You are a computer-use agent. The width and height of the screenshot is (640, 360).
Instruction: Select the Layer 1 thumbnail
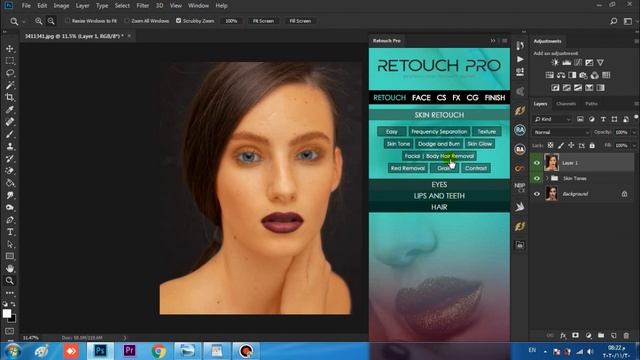click(x=551, y=162)
